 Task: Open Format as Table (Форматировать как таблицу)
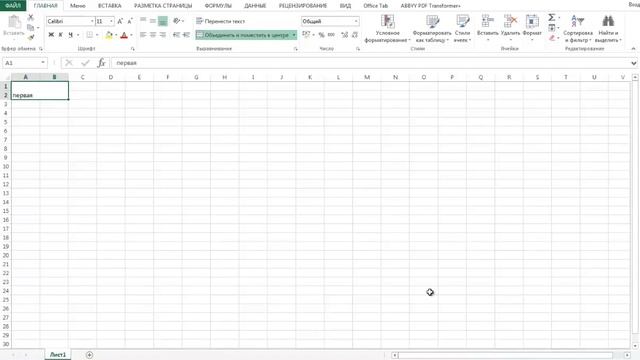pyautogui.click(x=432, y=29)
